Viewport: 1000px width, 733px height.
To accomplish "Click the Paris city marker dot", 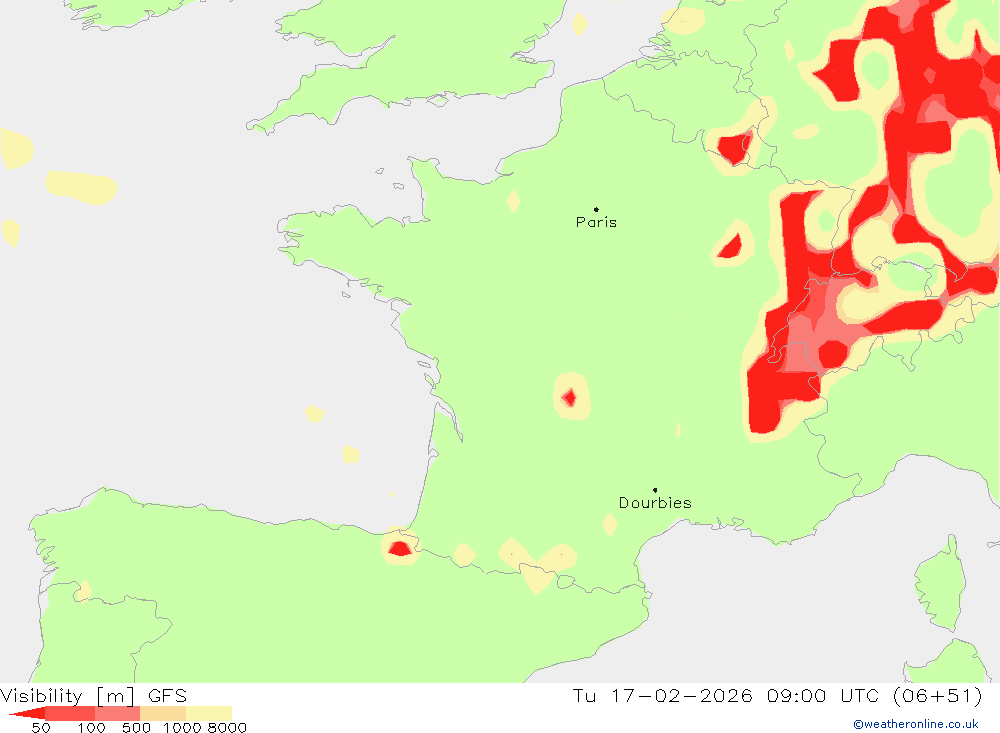I will pos(596,209).
